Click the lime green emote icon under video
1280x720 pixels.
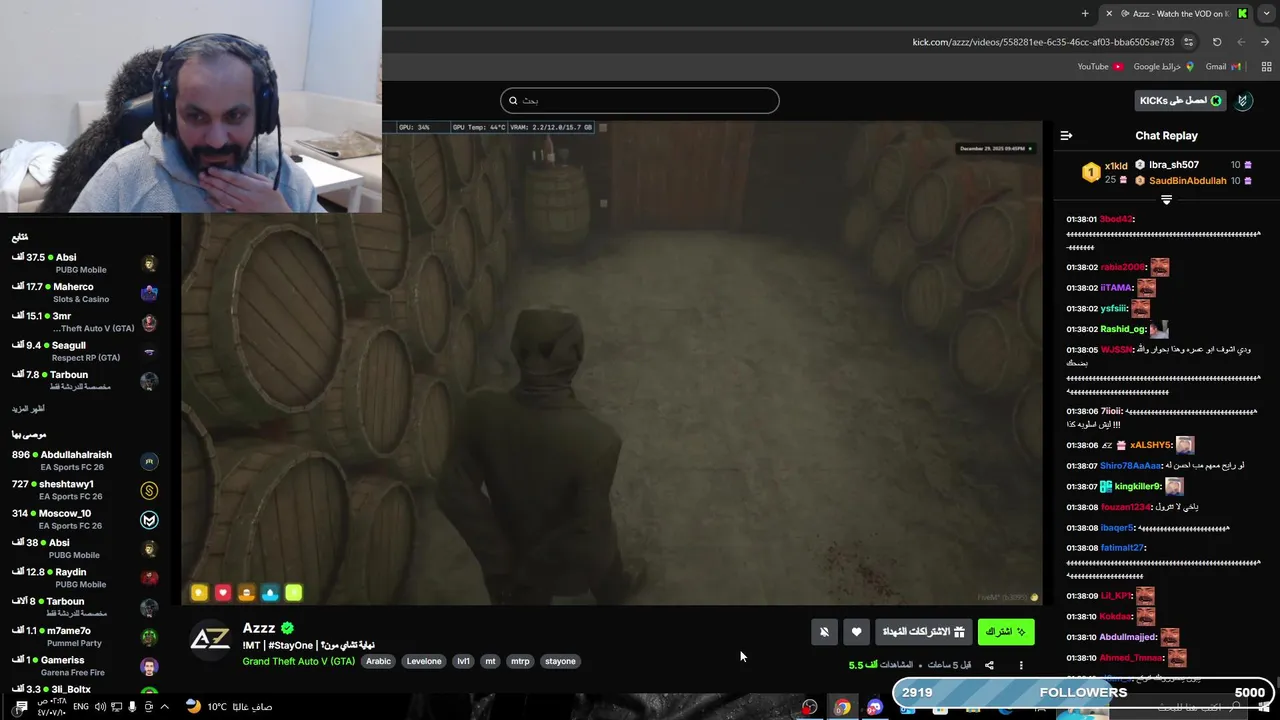293,593
